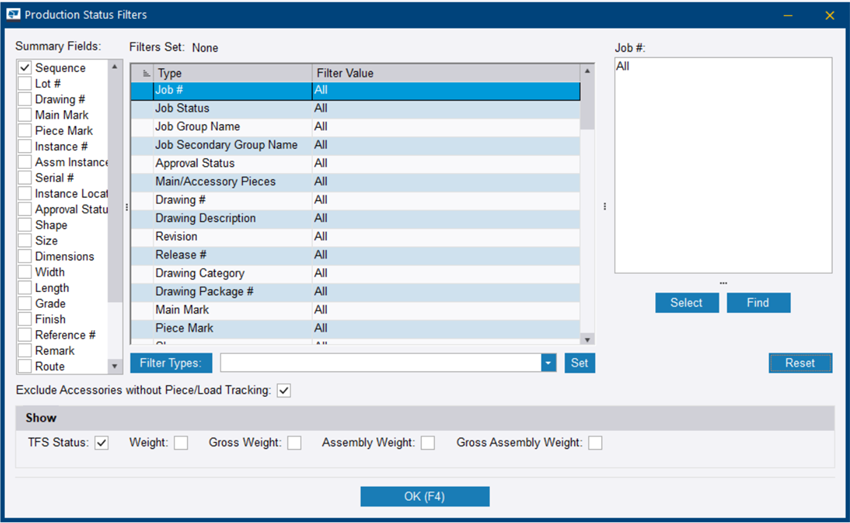
Task: Click the ellipsis below Job # list
Action: pyautogui.click(x=723, y=282)
